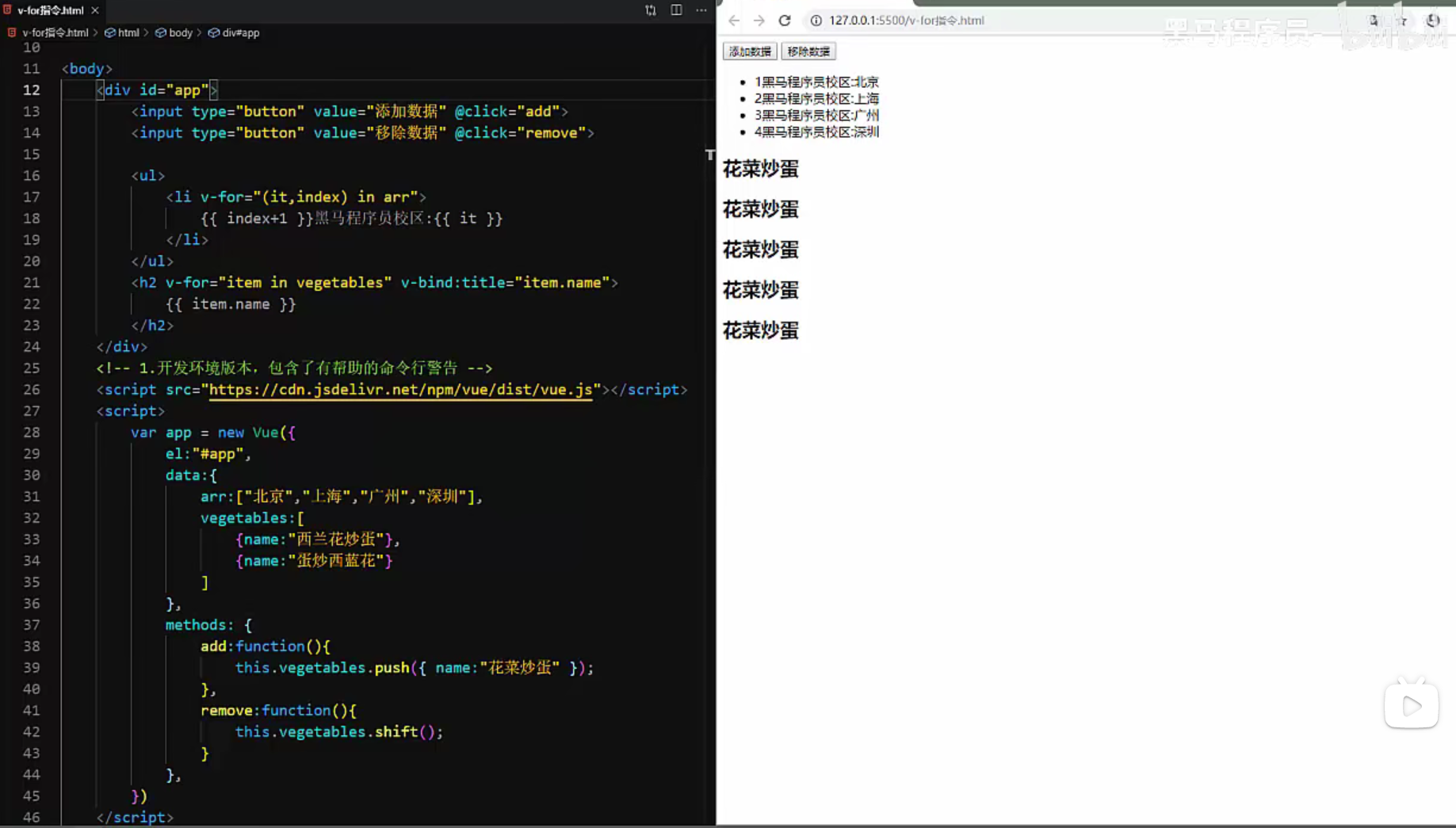
Task: Click this.vegetables.shift() on line 42
Action: [339, 732]
